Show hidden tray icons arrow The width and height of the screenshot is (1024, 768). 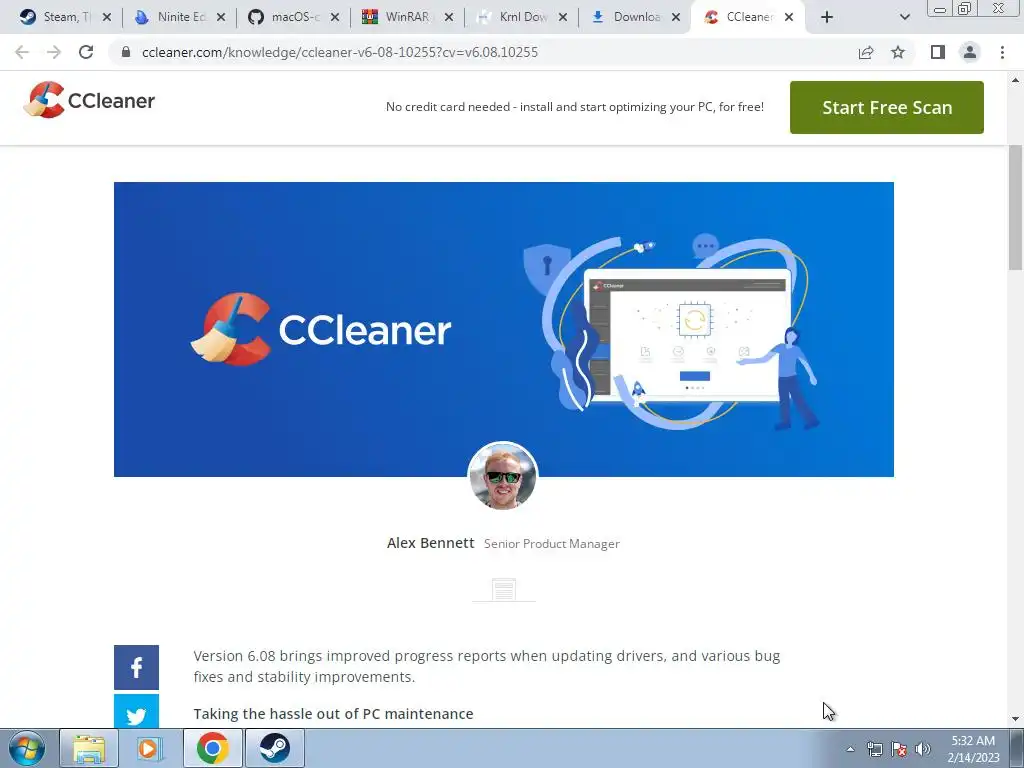(850, 749)
